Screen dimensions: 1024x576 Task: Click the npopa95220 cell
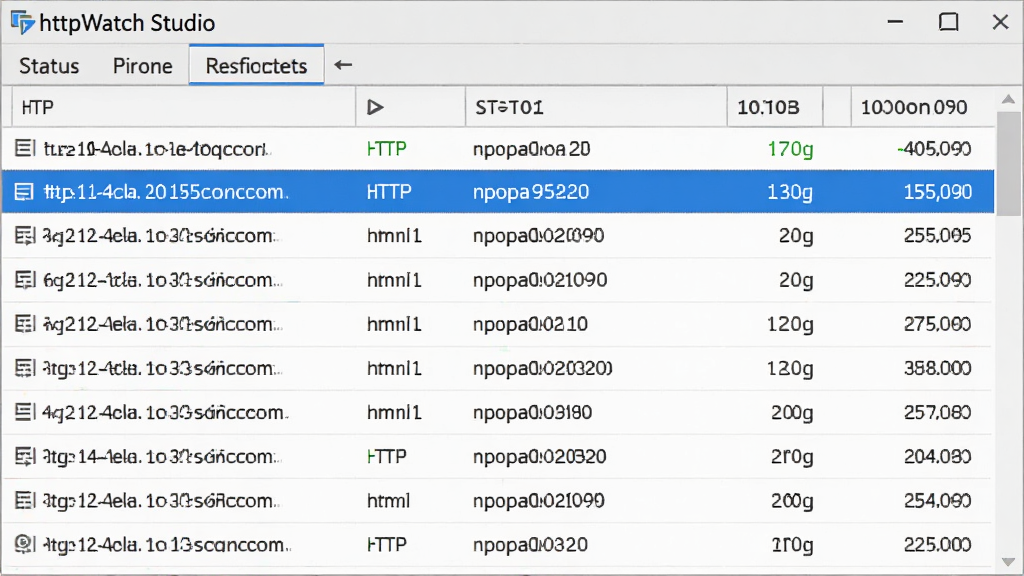(531, 193)
